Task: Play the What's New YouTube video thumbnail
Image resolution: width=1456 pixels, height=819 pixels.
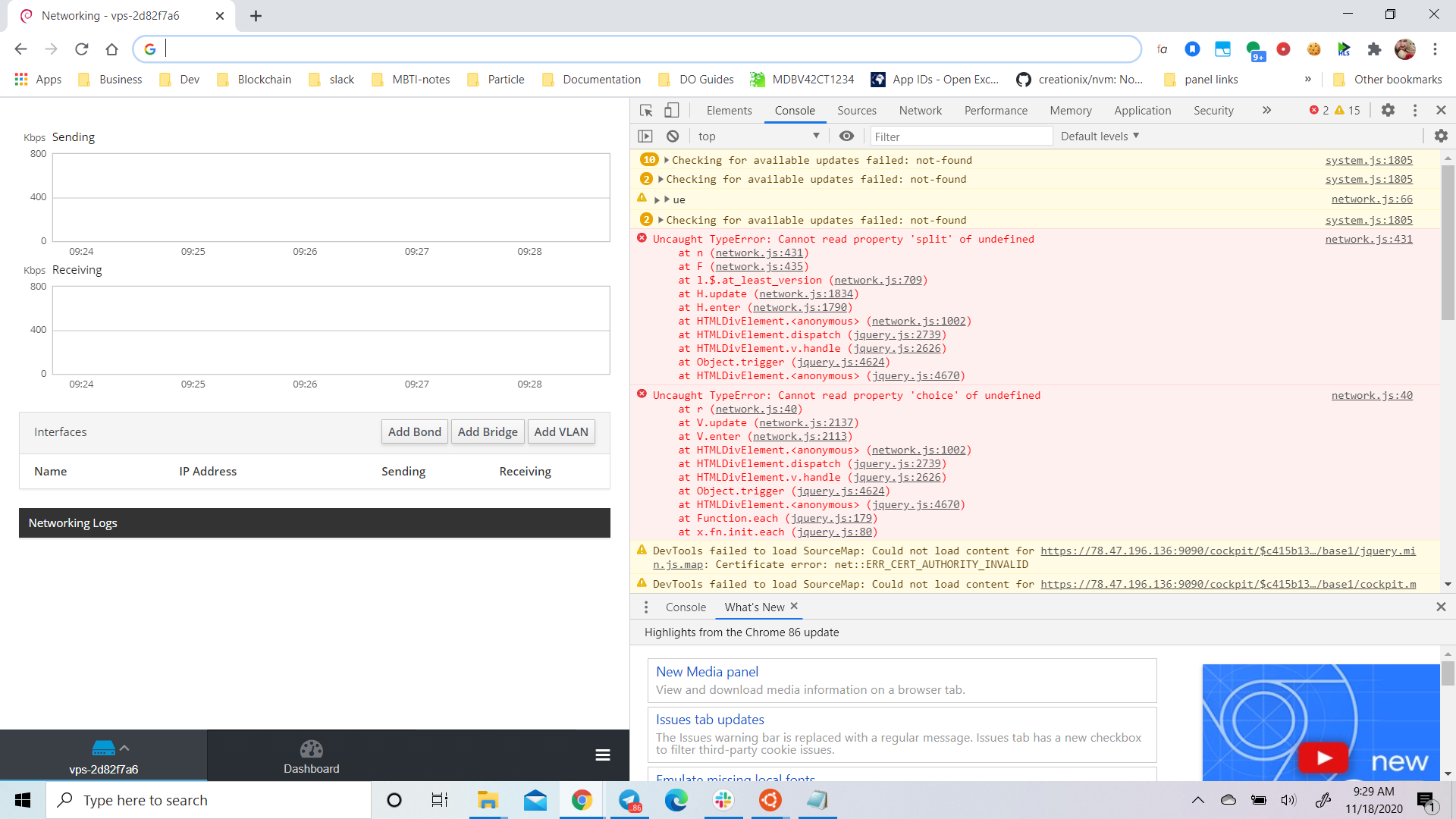Action: [1323, 758]
